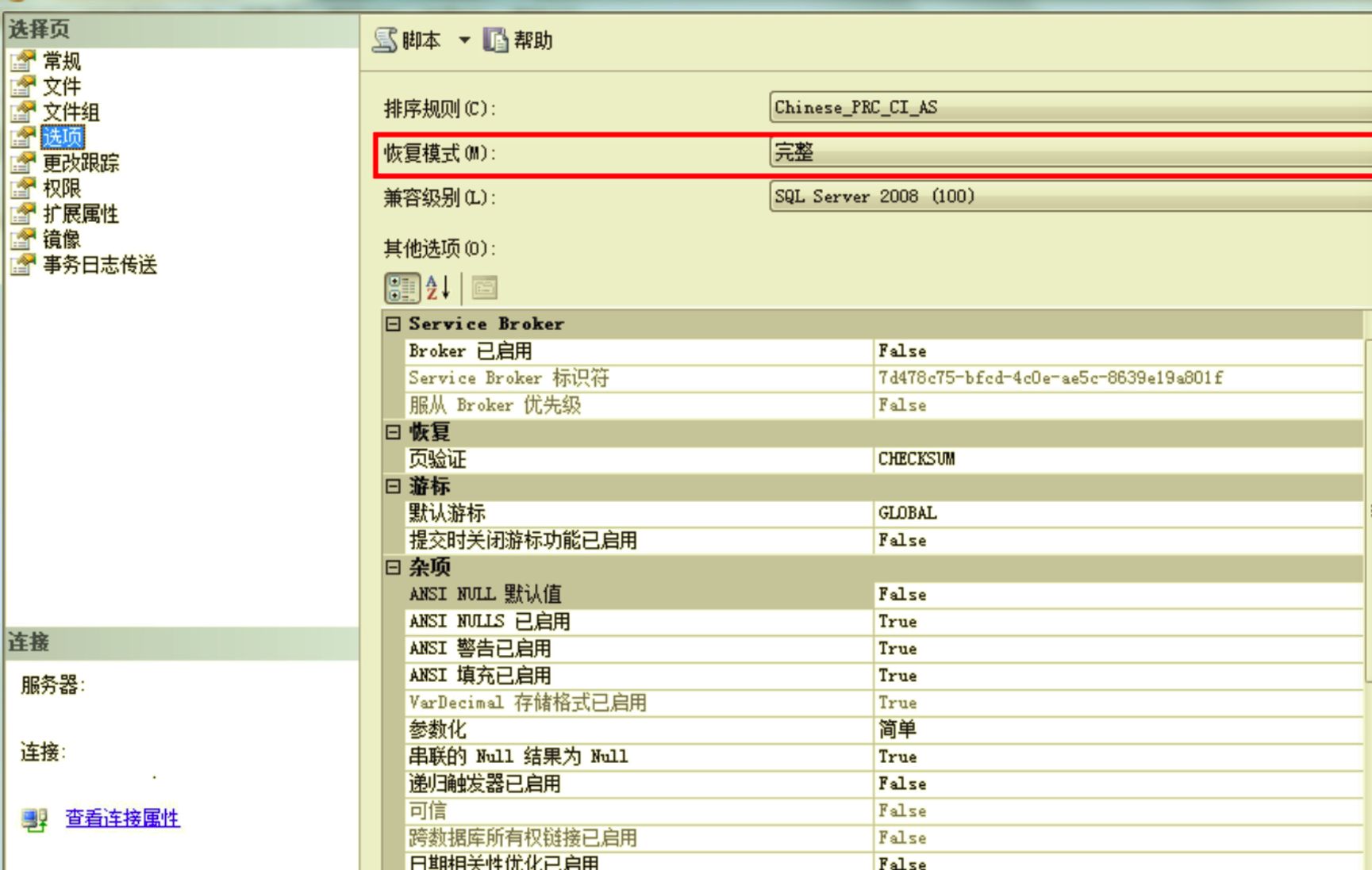The height and width of the screenshot is (870, 1372).
Task: Open the 权限 page icon
Action: (23, 187)
